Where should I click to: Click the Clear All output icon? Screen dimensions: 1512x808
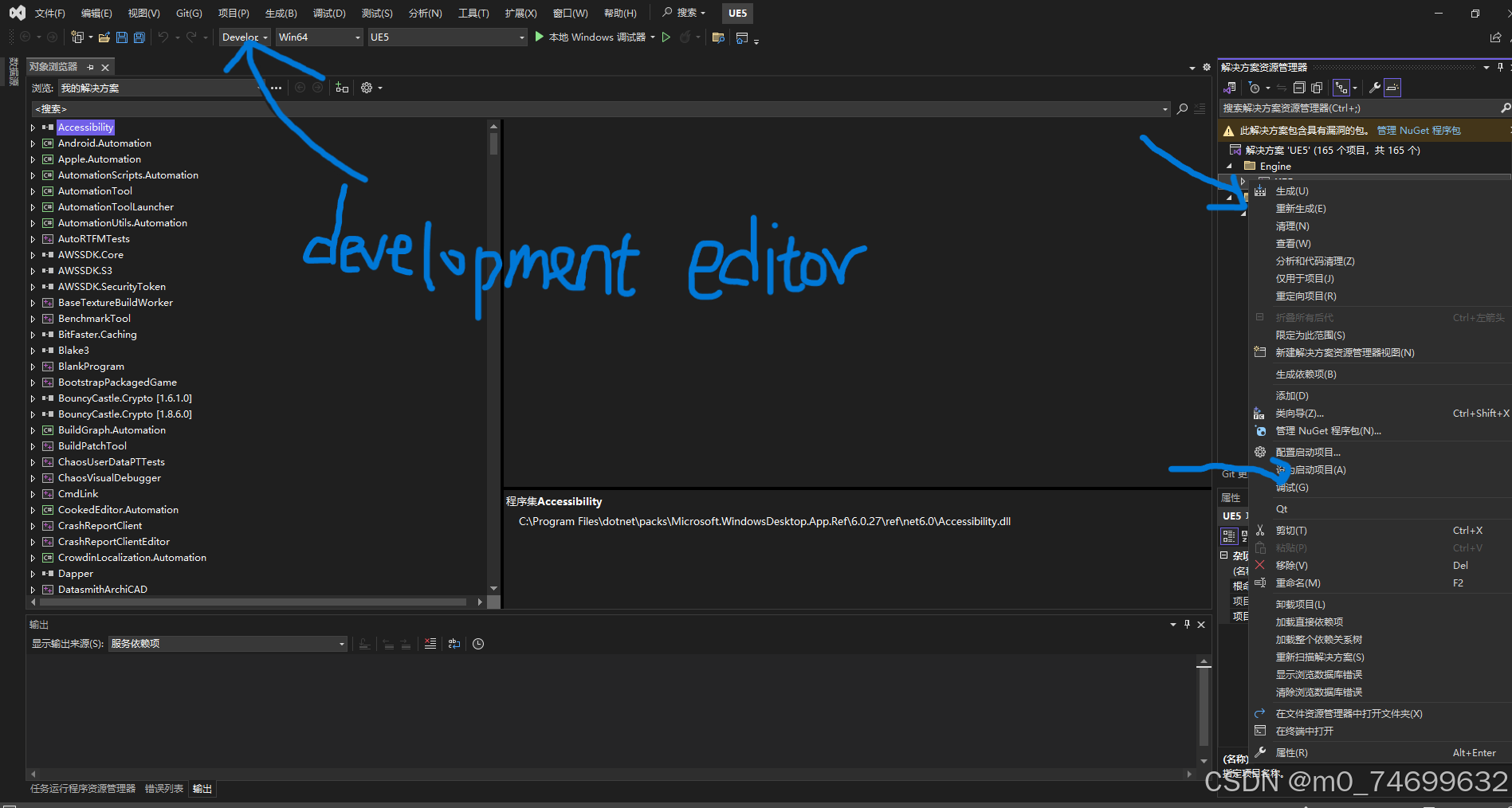coord(430,644)
